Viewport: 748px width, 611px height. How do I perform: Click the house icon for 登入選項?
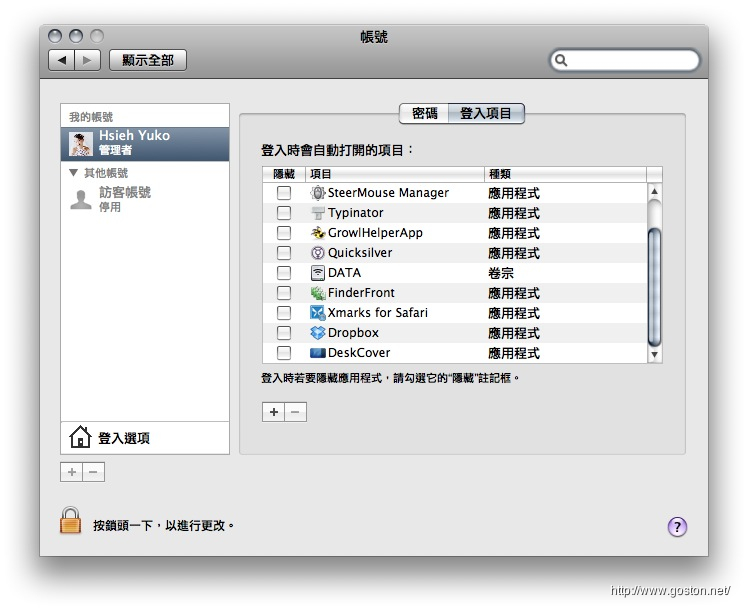(80, 438)
